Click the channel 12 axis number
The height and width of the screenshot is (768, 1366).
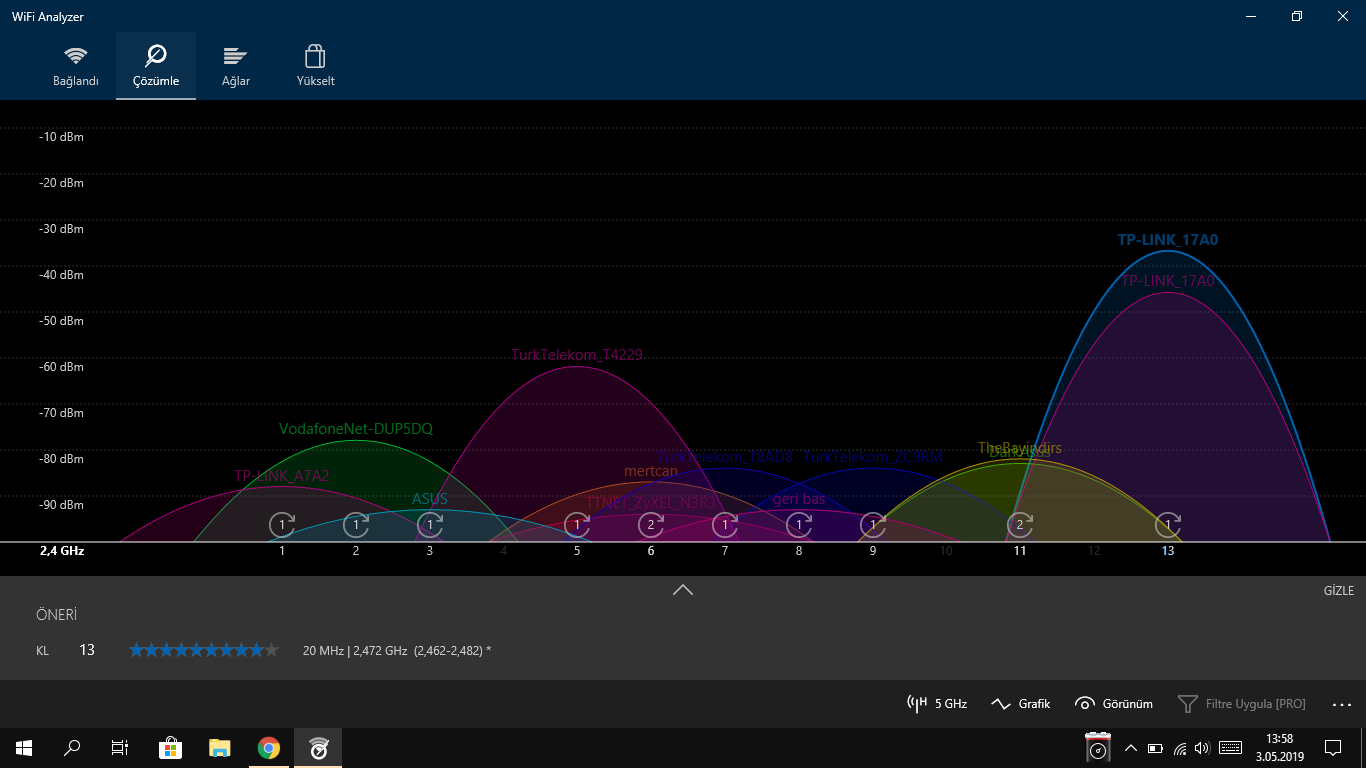tap(1094, 551)
